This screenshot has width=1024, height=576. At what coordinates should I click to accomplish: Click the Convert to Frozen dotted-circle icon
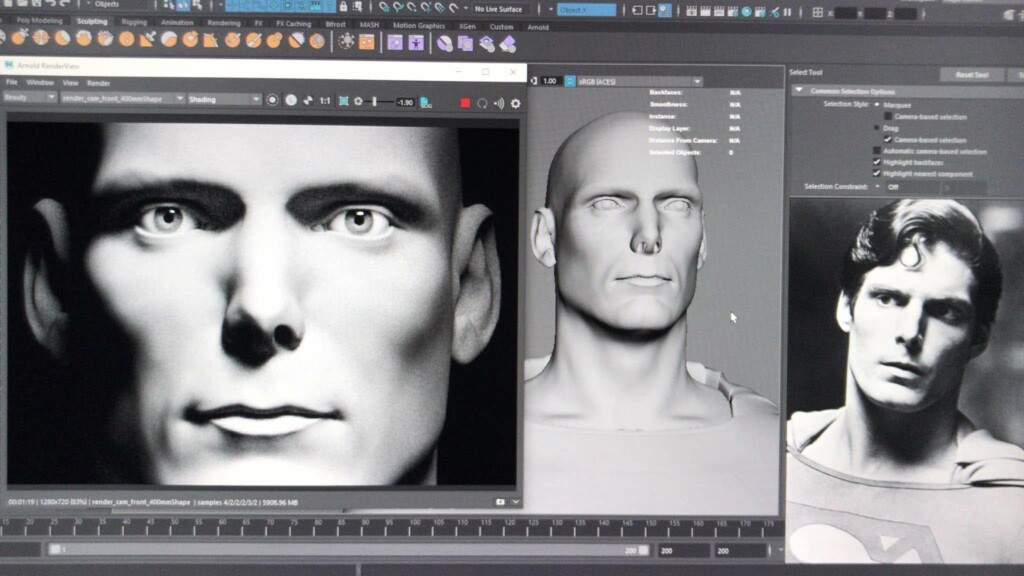(x=346, y=42)
